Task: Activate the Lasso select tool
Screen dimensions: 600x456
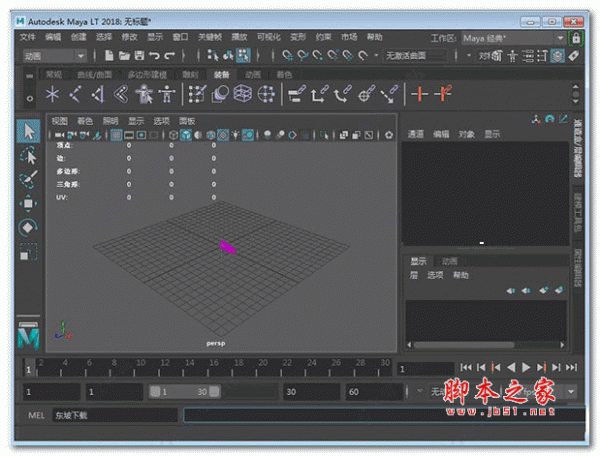Action: [x=28, y=156]
